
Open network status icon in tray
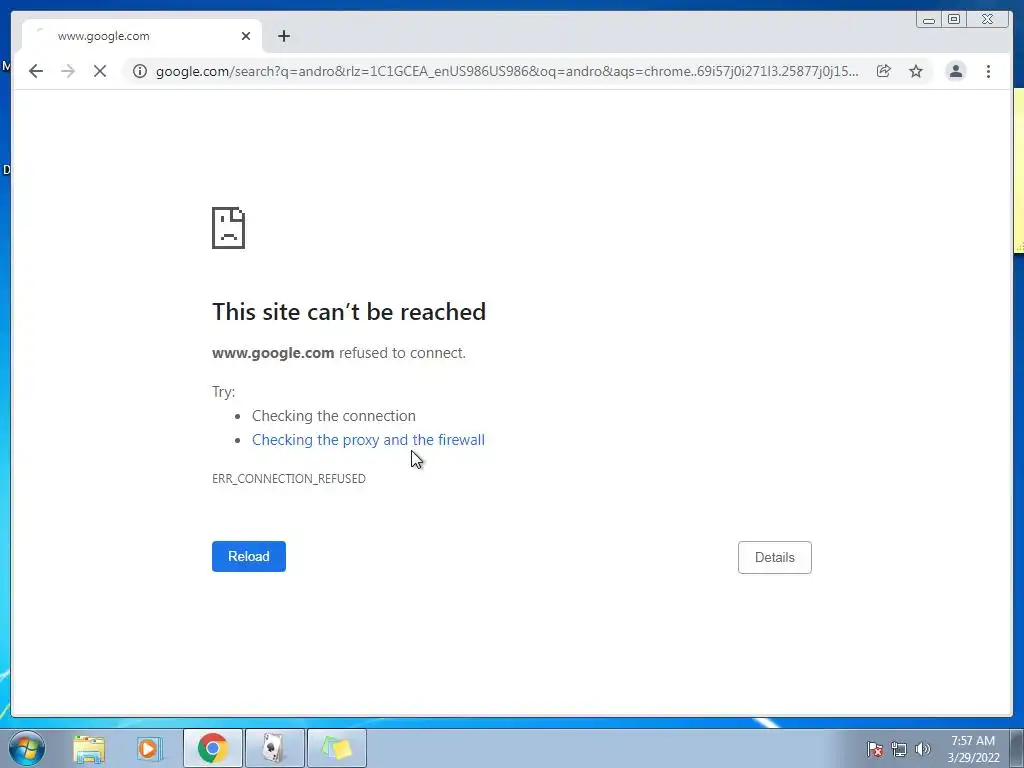(x=899, y=749)
